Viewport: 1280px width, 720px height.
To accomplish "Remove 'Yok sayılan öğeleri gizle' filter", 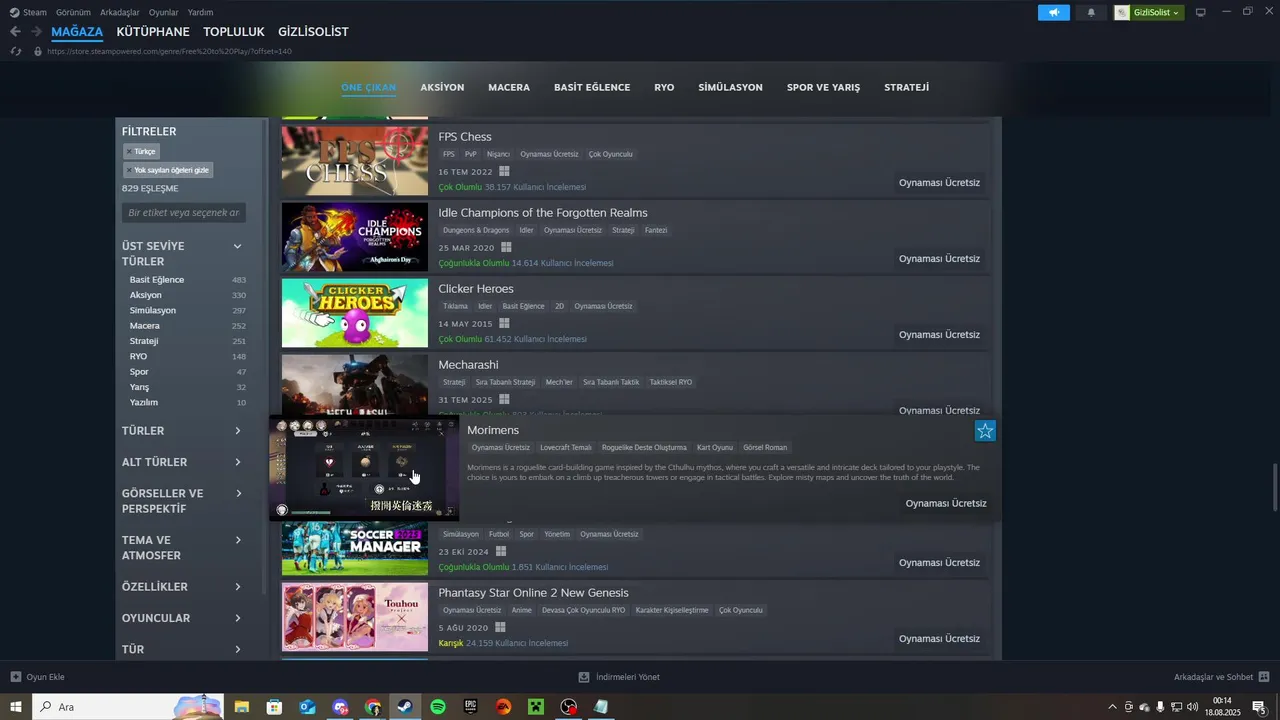I will (x=168, y=170).
